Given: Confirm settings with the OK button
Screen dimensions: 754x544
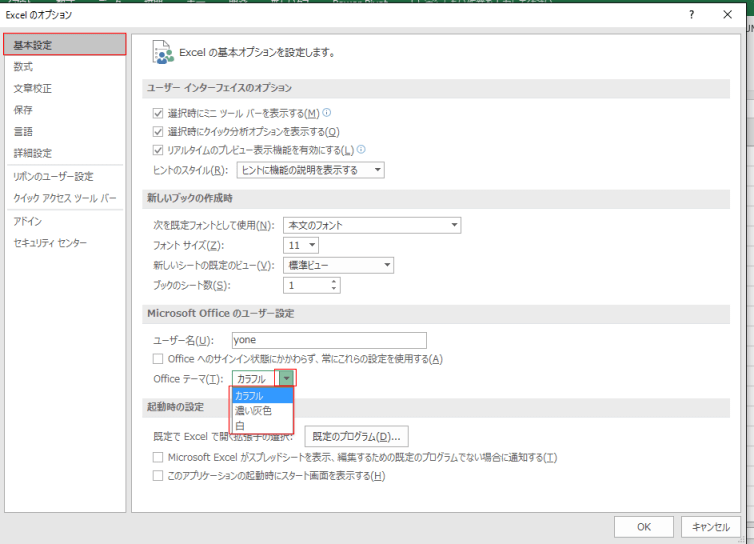Looking at the screenshot, I should [643, 527].
